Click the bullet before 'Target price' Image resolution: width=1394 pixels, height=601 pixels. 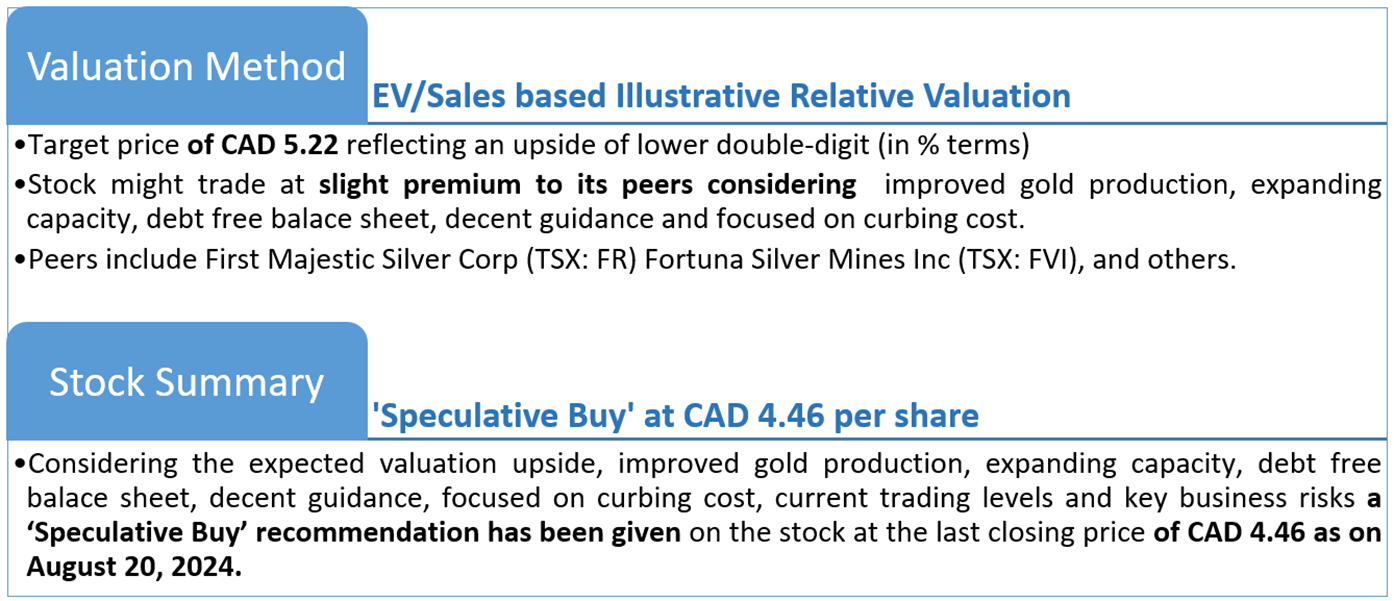(x=20, y=146)
